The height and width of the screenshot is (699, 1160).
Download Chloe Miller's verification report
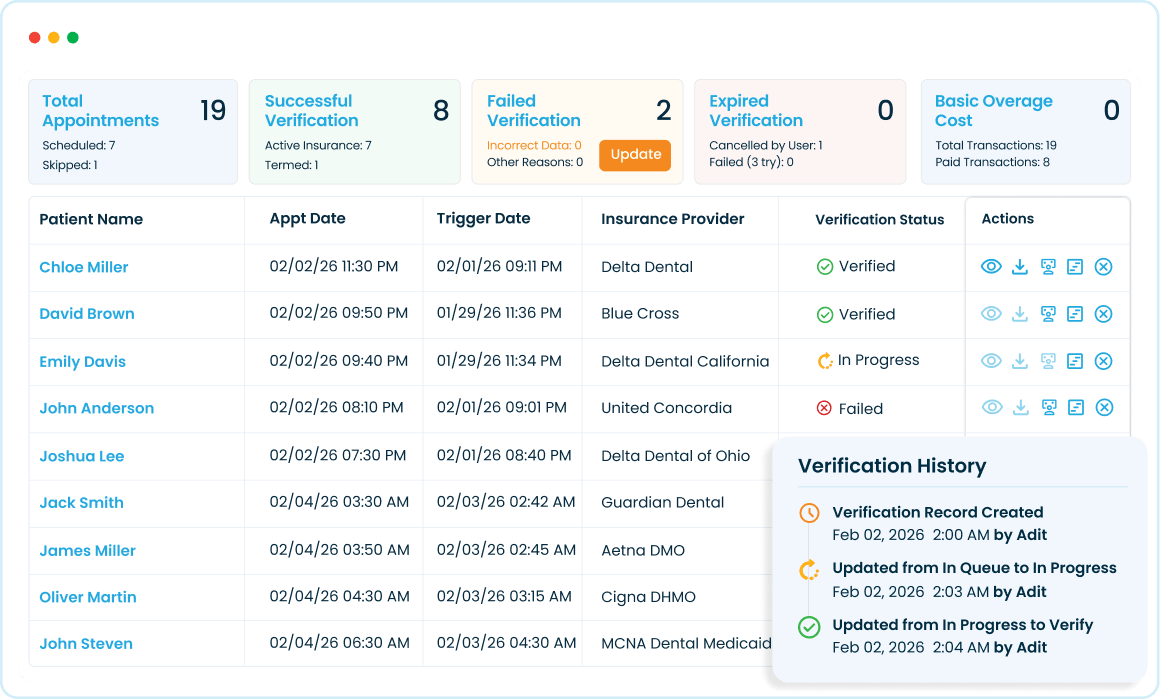[1020, 266]
